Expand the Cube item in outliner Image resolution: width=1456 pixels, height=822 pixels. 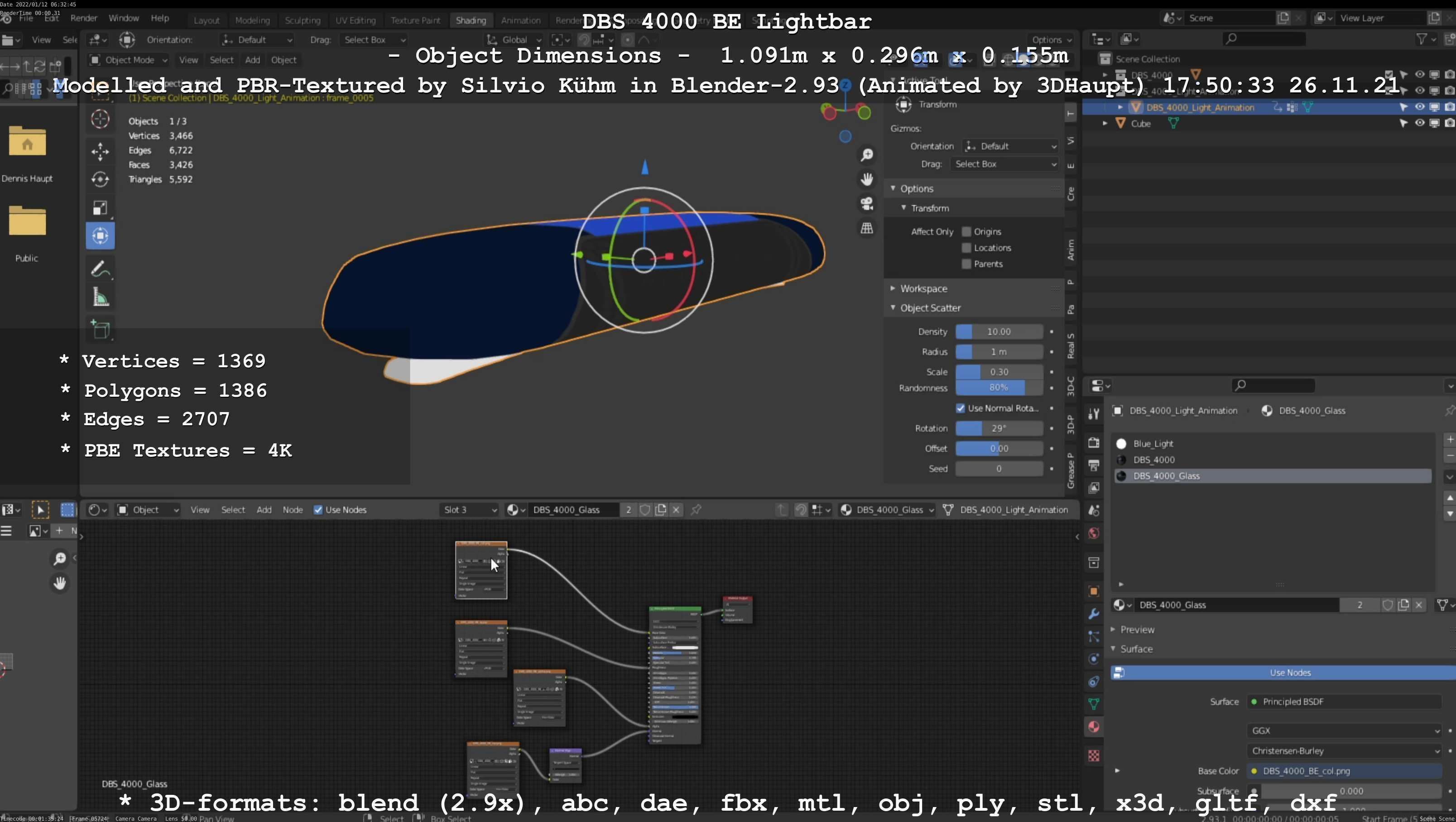1105,123
